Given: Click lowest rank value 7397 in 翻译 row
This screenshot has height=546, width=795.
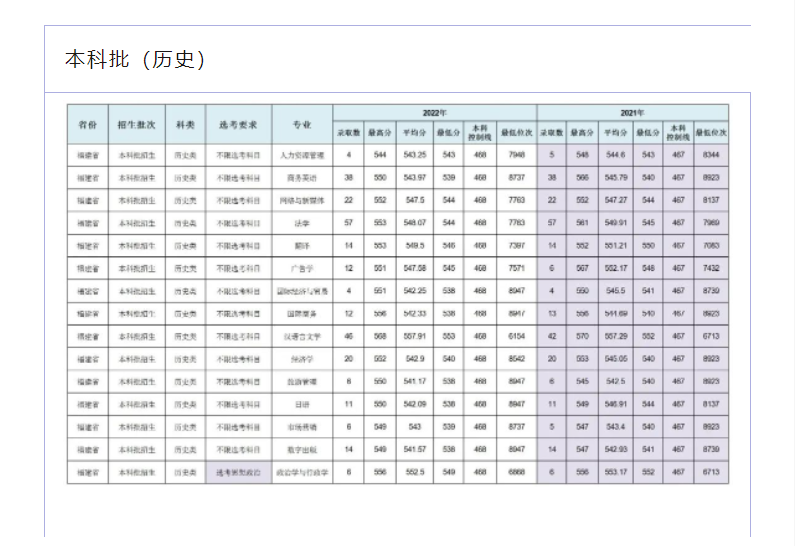Looking at the screenshot, I should 517,245.
